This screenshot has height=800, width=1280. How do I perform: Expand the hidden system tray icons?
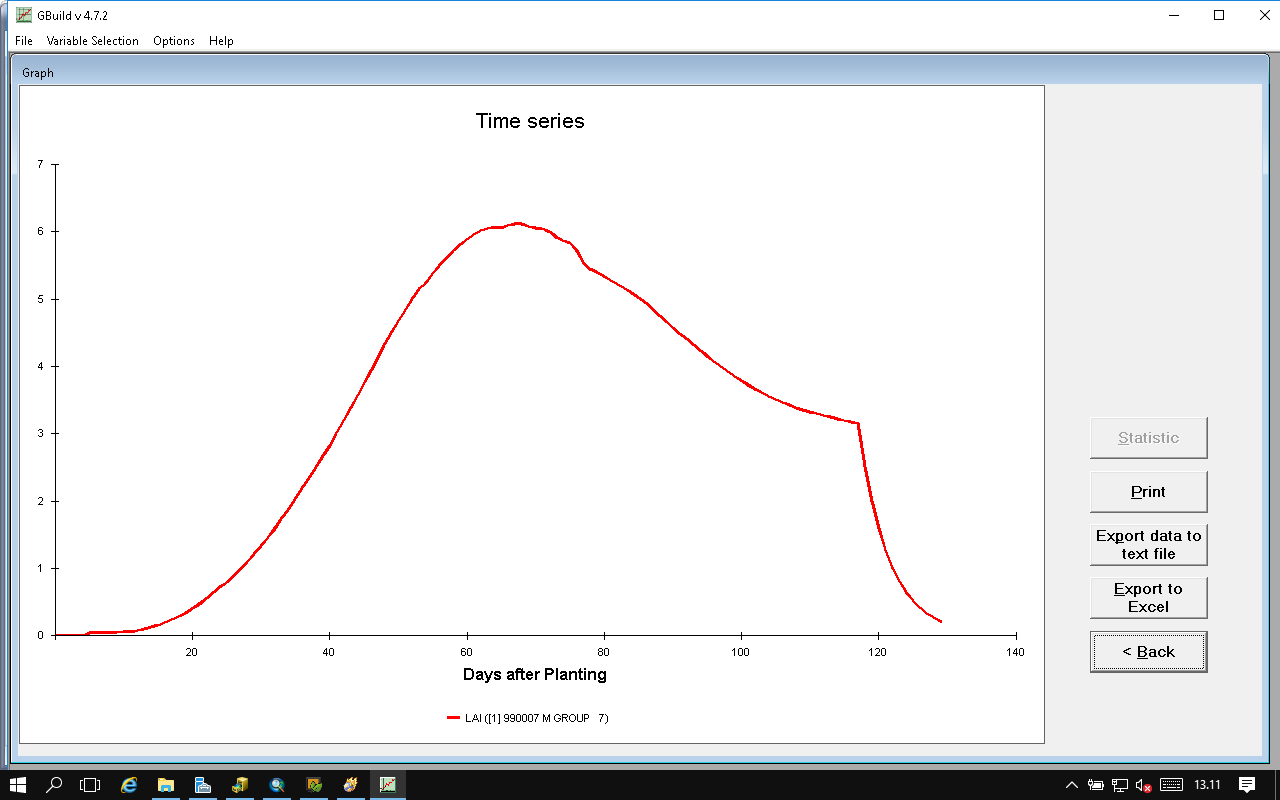[x=1072, y=785]
